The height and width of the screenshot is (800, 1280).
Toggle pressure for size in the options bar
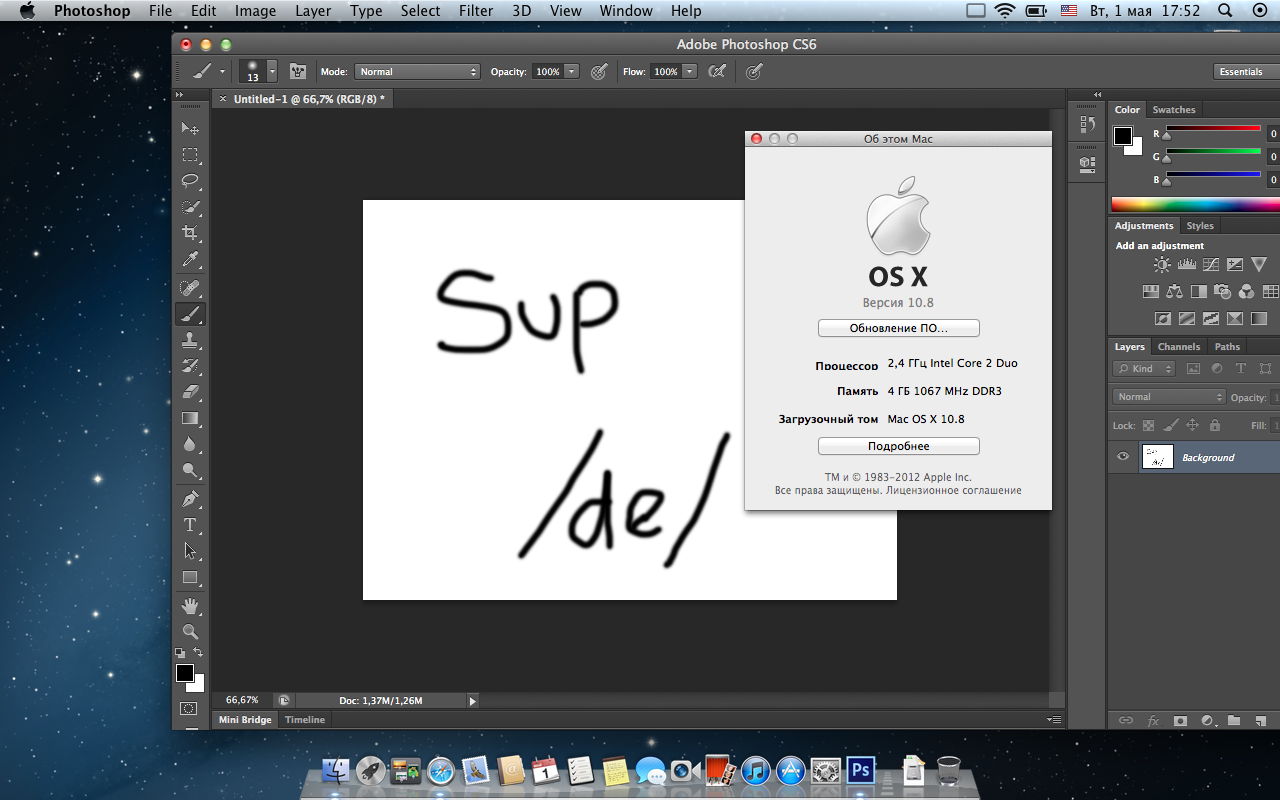pos(754,72)
